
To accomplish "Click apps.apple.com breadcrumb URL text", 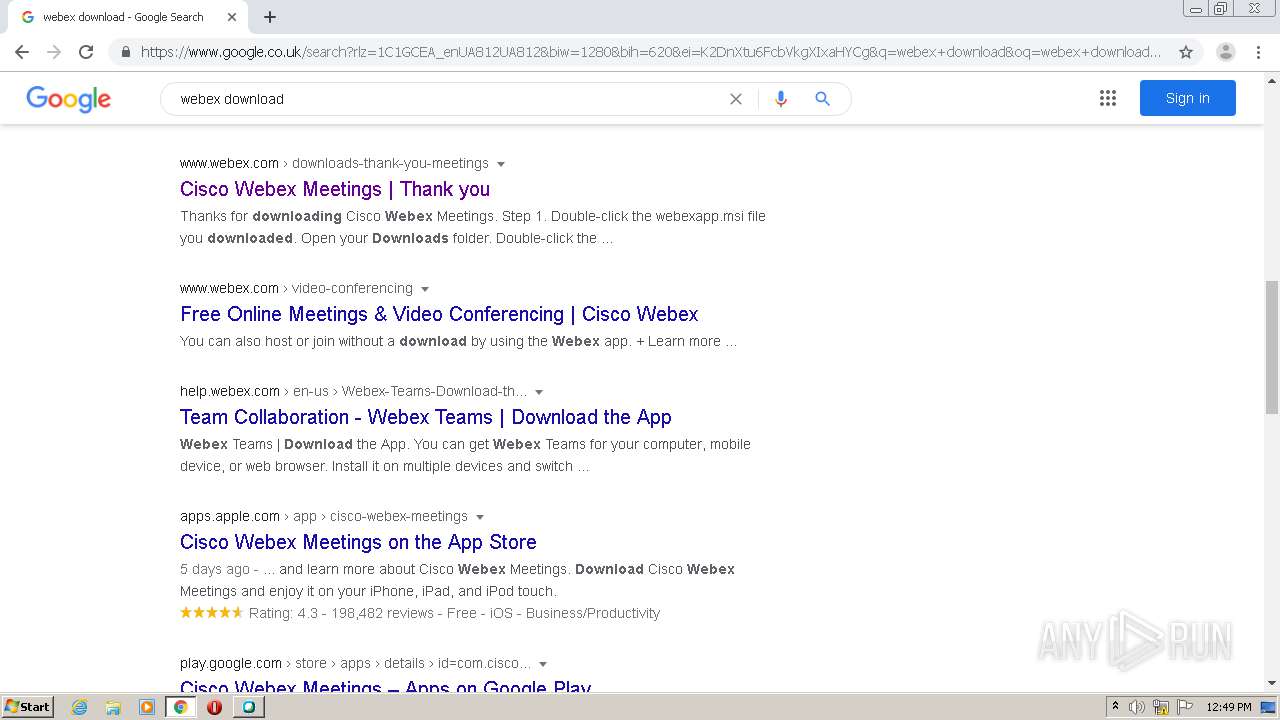I will (x=324, y=516).
